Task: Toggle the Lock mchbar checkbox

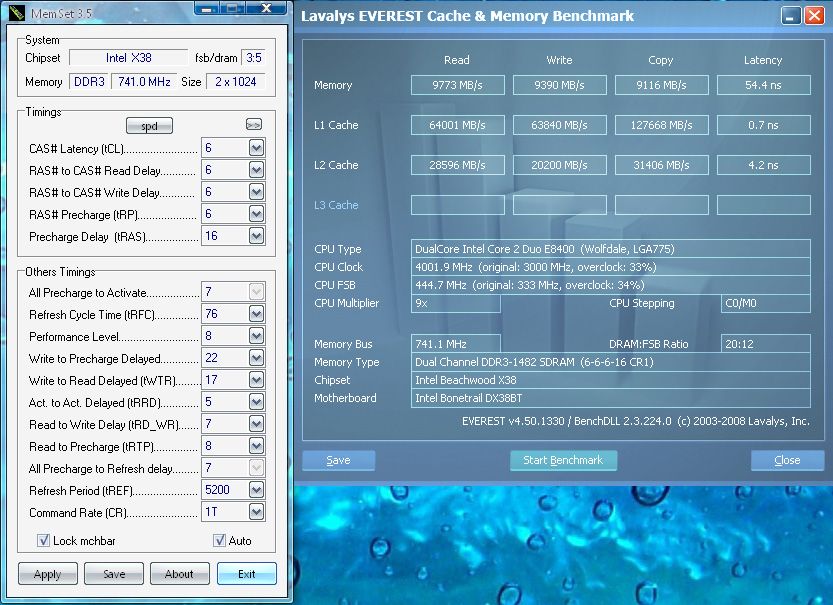Action: pyautogui.click(x=44, y=540)
